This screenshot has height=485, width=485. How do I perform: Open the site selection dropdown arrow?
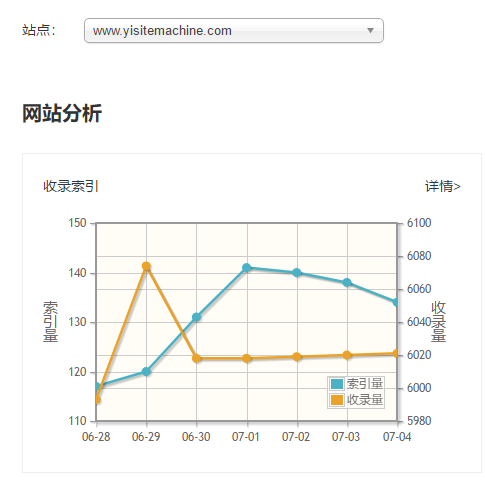pos(370,30)
